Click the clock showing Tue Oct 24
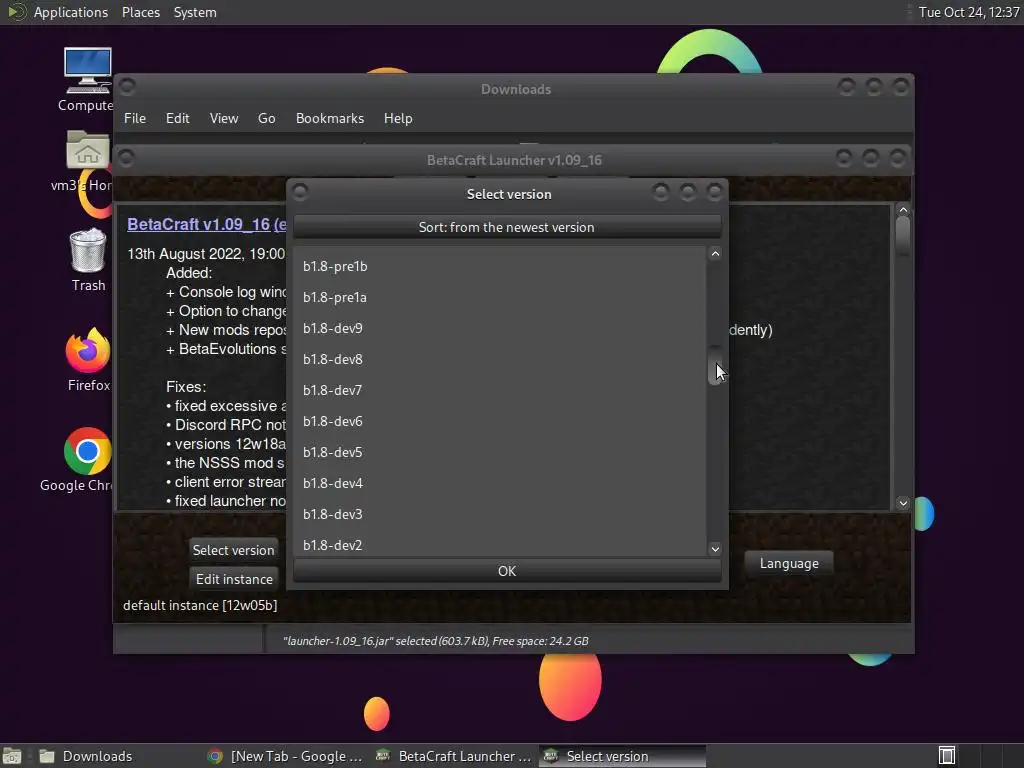 point(968,12)
